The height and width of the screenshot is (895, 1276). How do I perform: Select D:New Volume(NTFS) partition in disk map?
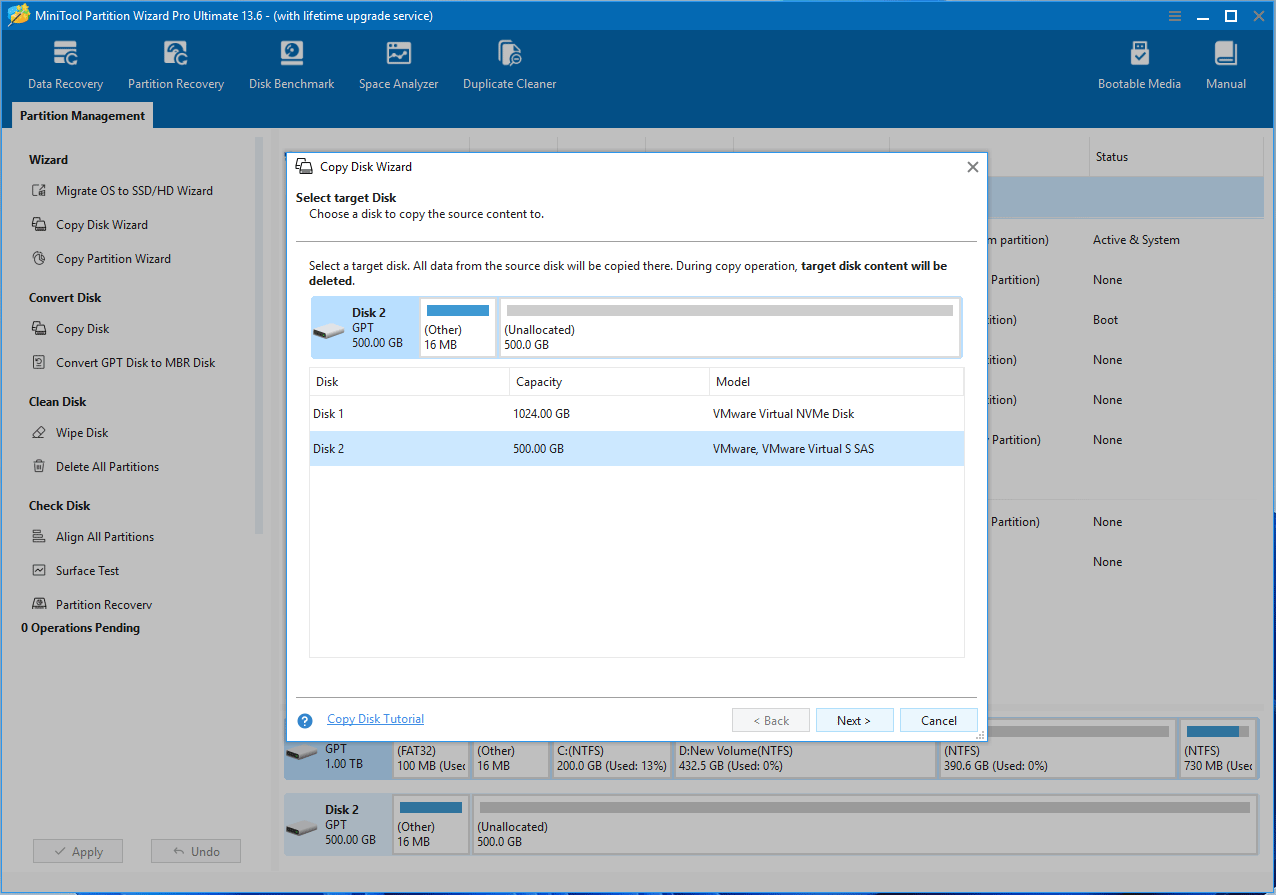[805, 758]
